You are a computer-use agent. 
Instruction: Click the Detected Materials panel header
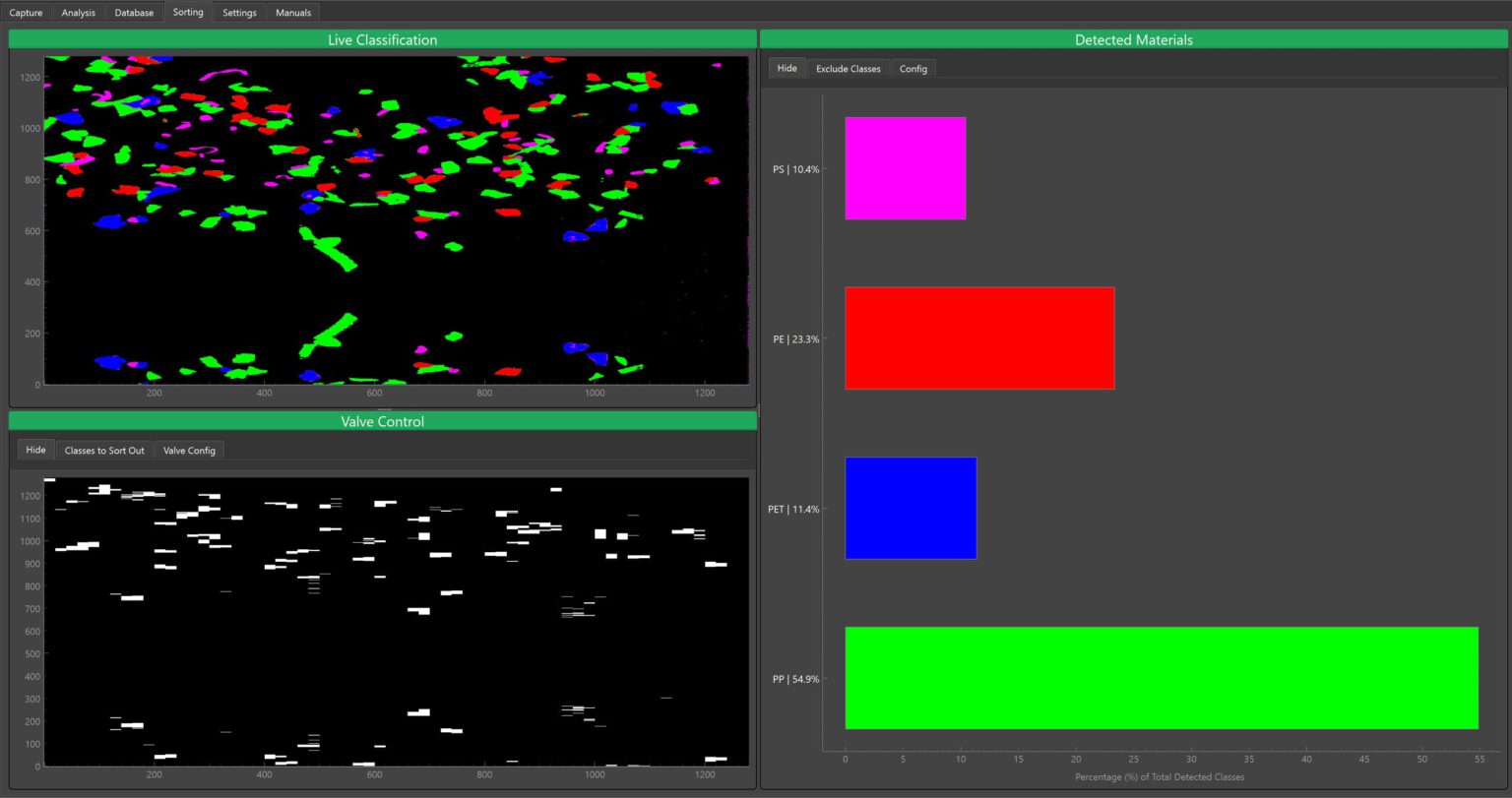tap(1133, 39)
